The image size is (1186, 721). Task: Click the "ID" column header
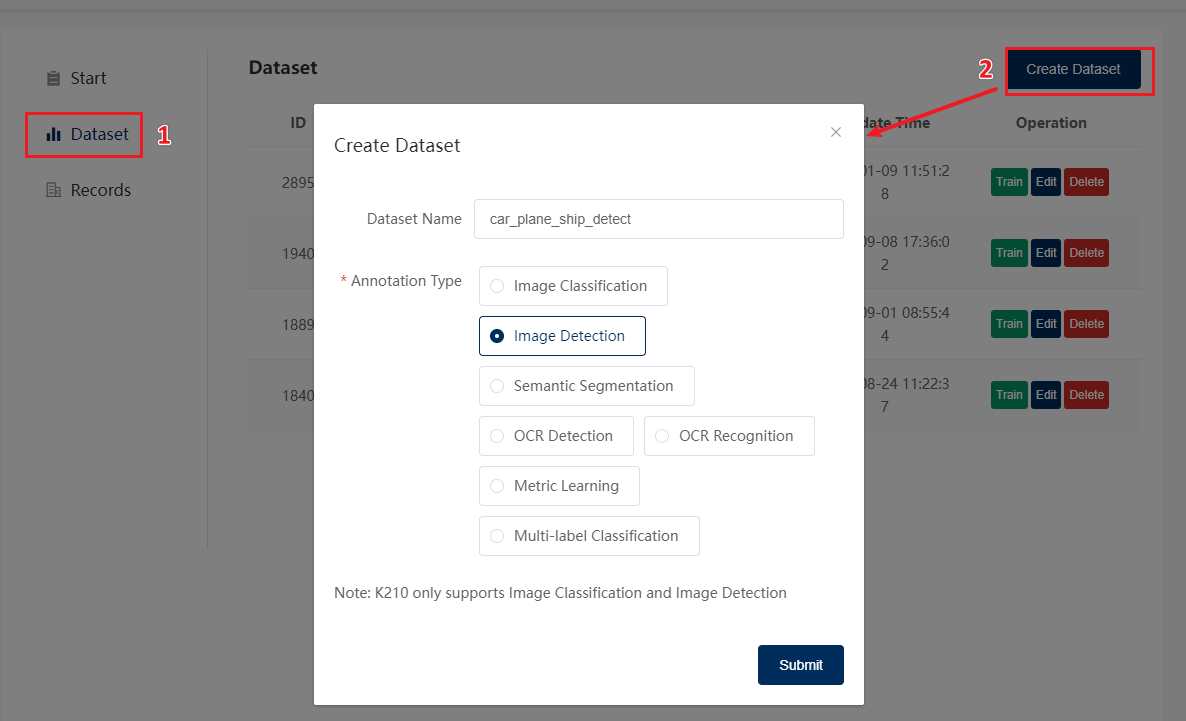pos(298,123)
